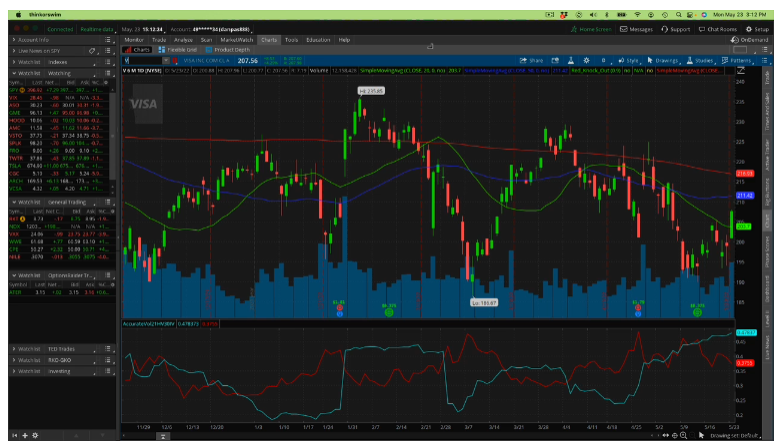Open Watching watchlist menu icon
Image resolution: width=784 pixels, height=448 pixels.
click(x=108, y=73)
